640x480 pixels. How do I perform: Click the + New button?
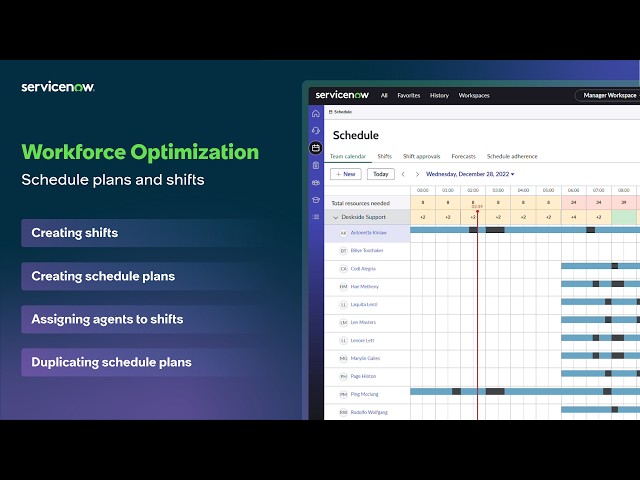(345, 174)
